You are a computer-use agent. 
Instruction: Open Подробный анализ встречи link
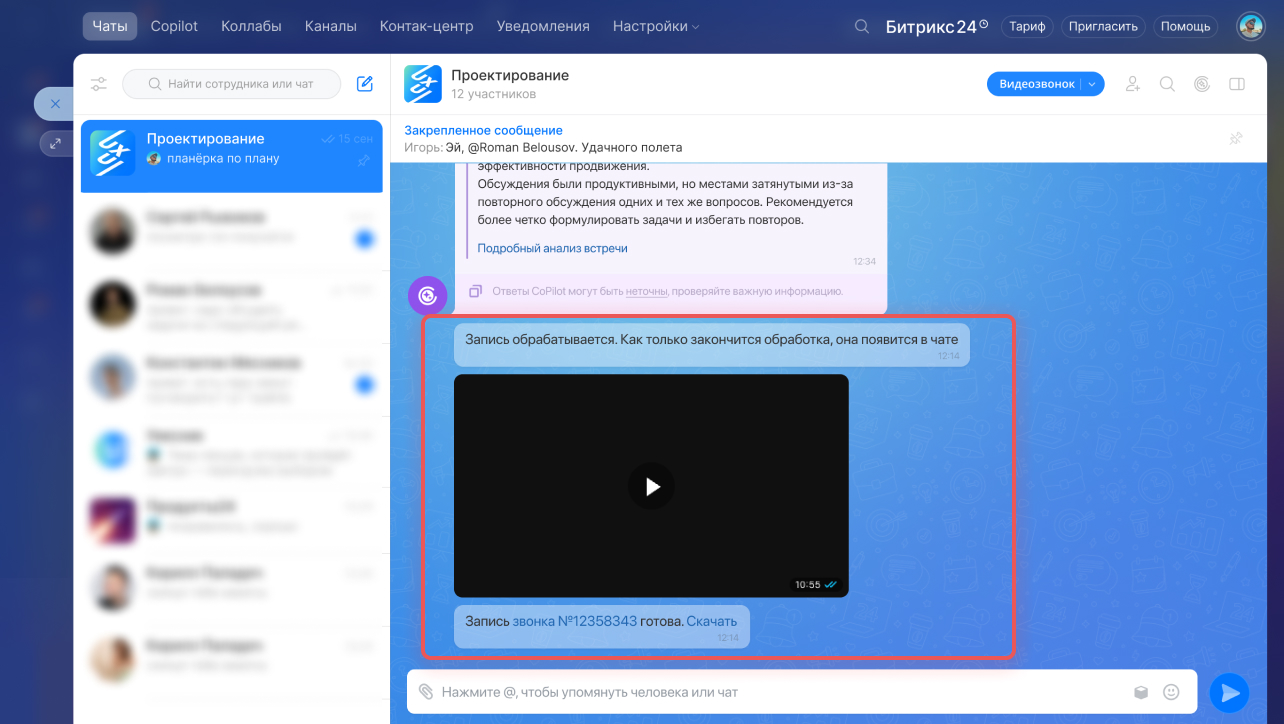click(552, 248)
